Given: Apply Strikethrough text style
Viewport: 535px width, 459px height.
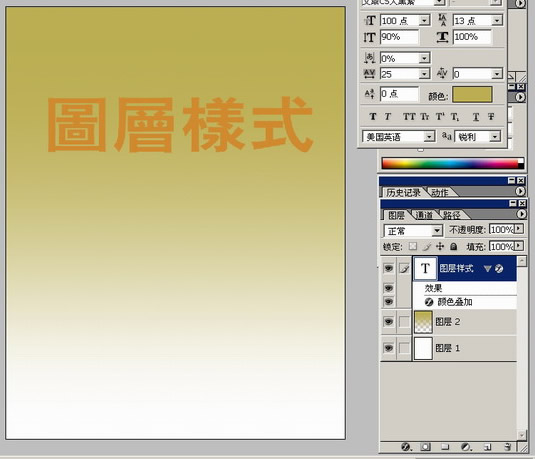Looking at the screenshot, I should [x=491, y=117].
